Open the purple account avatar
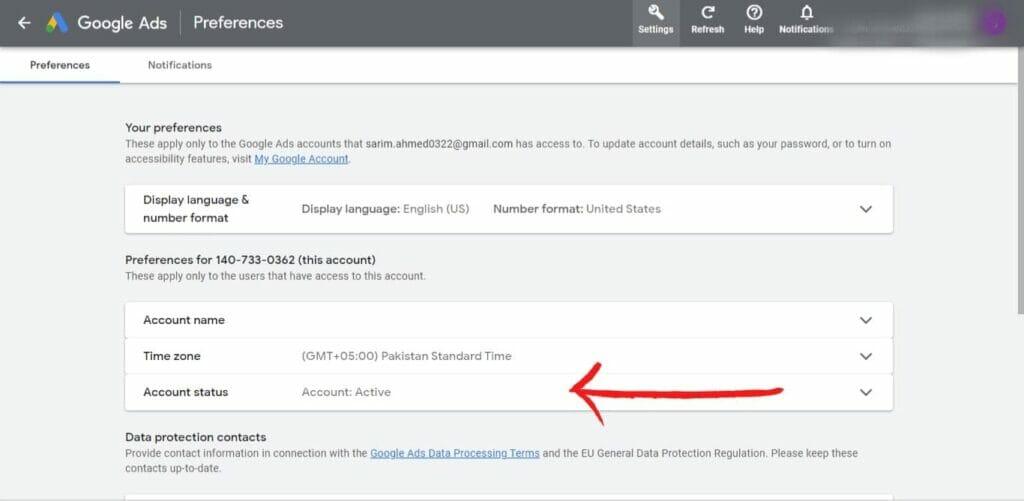Screen dimensions: 1024x501 pyautogui.click(x=995, y=24)
